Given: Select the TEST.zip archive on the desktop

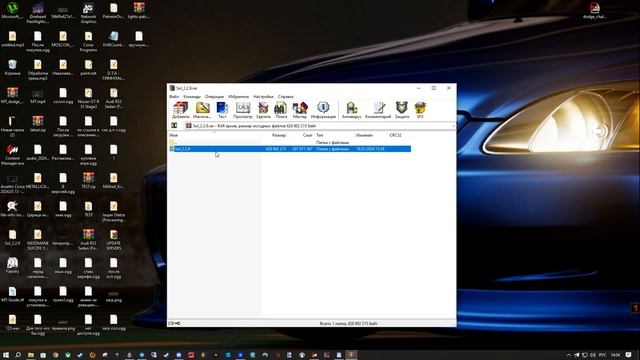Looking at the screenshot, I should [x=88, y=180].
